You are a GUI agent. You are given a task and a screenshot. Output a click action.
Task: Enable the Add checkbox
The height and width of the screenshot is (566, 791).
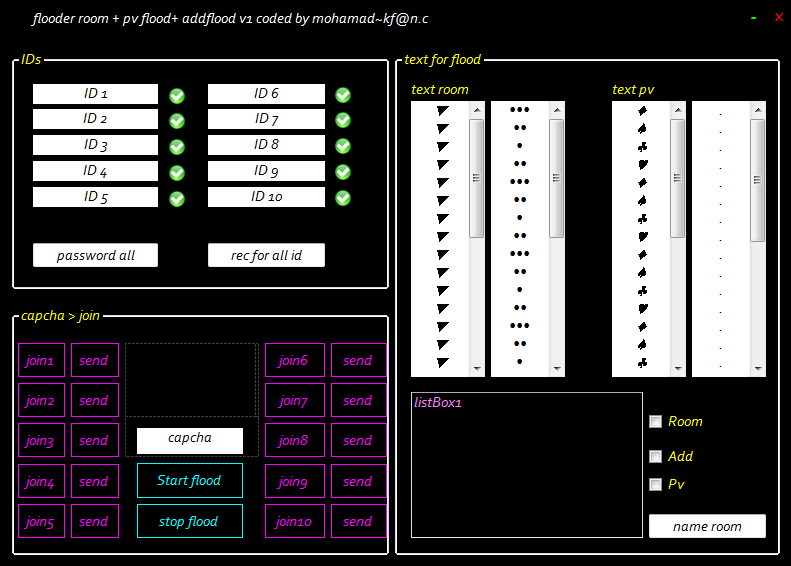pos(655,457)
